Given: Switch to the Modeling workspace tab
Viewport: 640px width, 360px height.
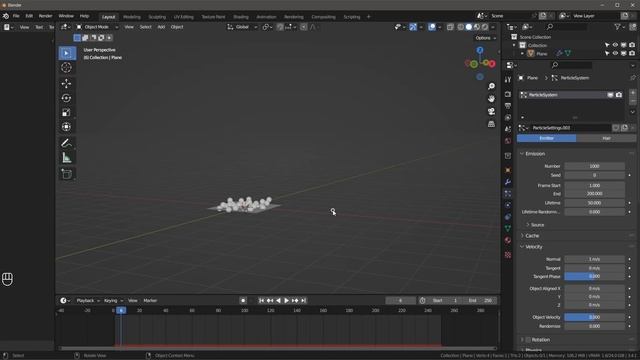Looking at the screenshot, I should pyautogui.click(x=132, y=17).
